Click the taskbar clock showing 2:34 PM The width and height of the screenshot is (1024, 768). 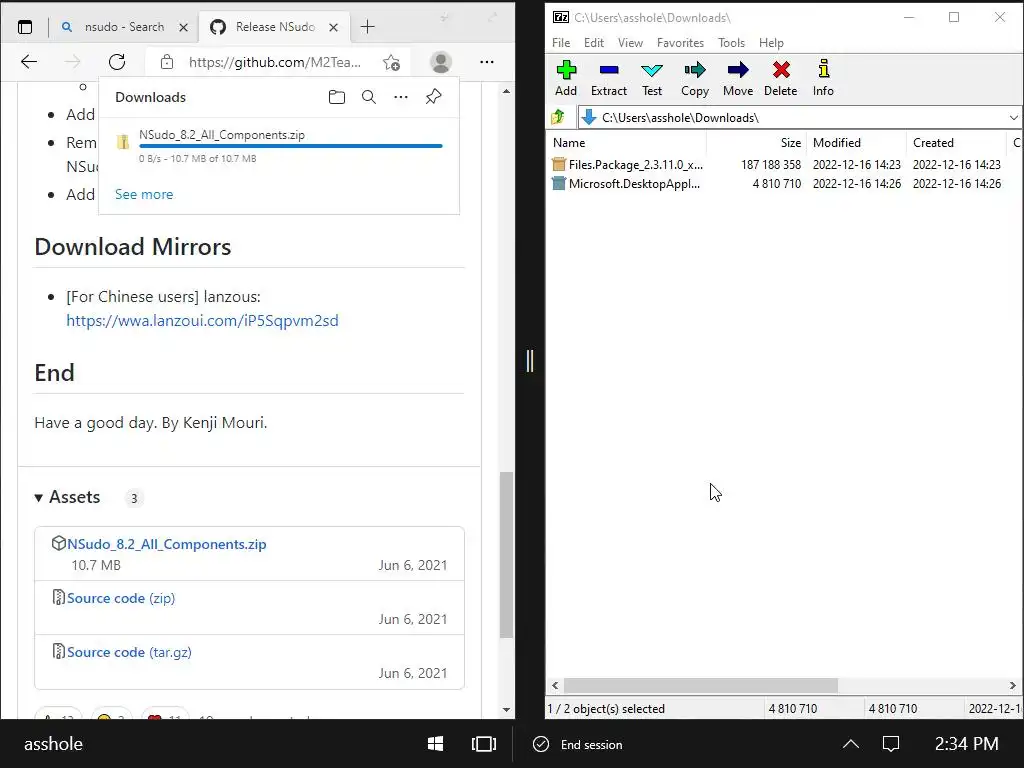point(966,744)
